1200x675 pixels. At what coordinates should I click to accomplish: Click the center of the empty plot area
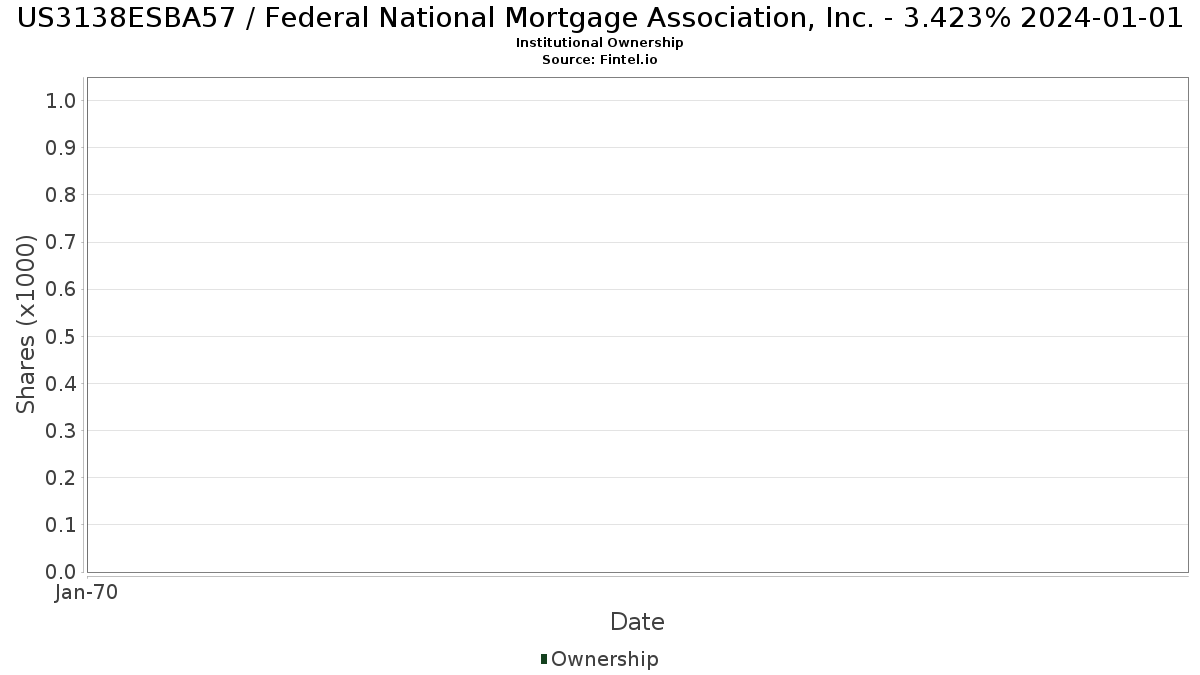click(637, 325)
